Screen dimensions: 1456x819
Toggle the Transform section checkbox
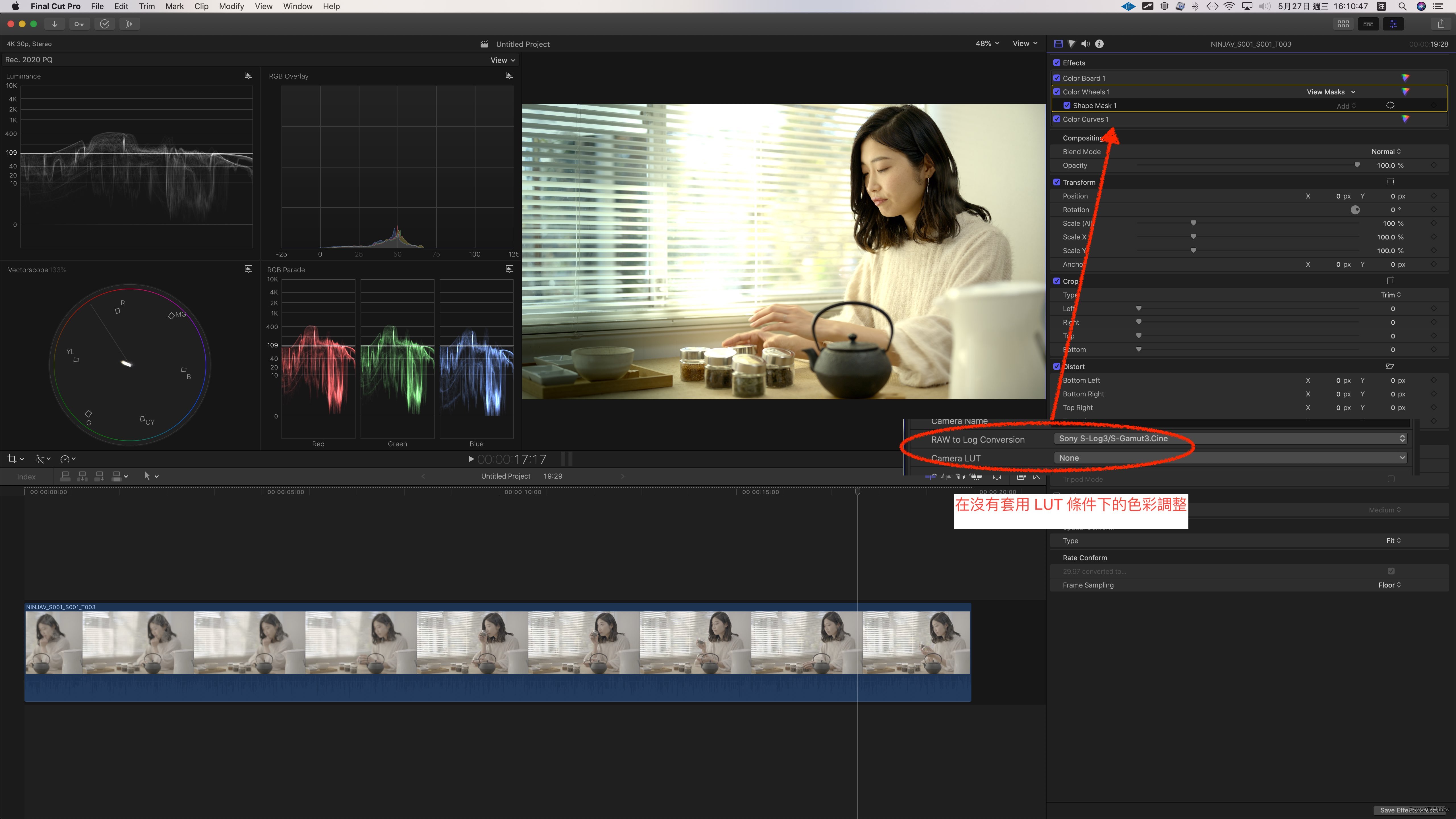point(1056,182)
